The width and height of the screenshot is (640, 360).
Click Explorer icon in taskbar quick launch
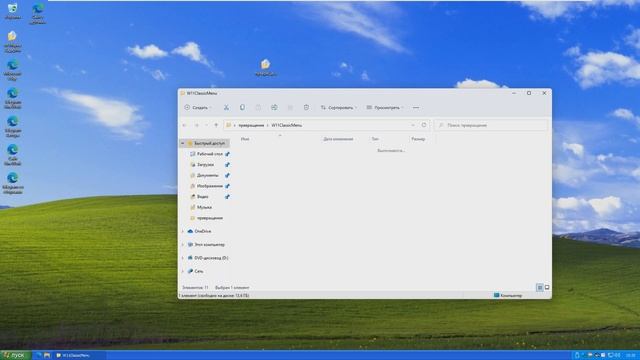click(x=47, y=356)
